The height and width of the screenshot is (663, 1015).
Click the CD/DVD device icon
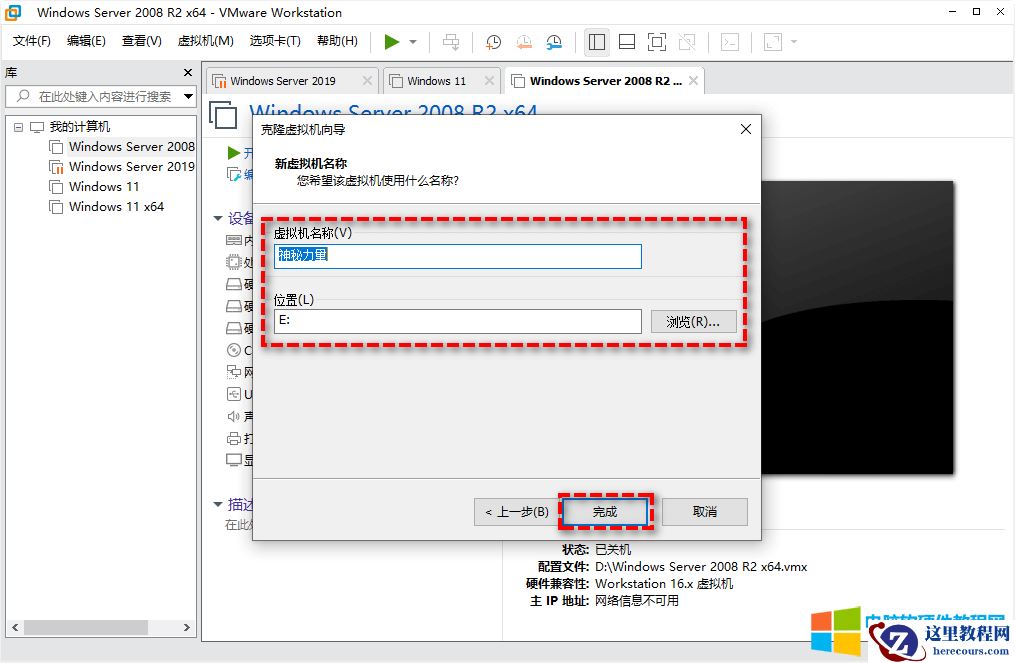coord(234,350)
